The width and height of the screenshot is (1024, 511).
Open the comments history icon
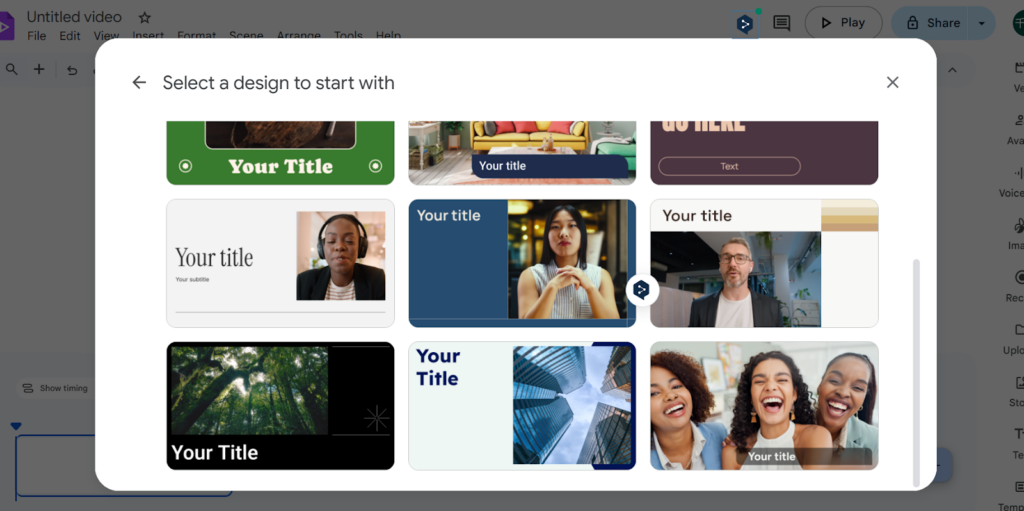[782, 24]
